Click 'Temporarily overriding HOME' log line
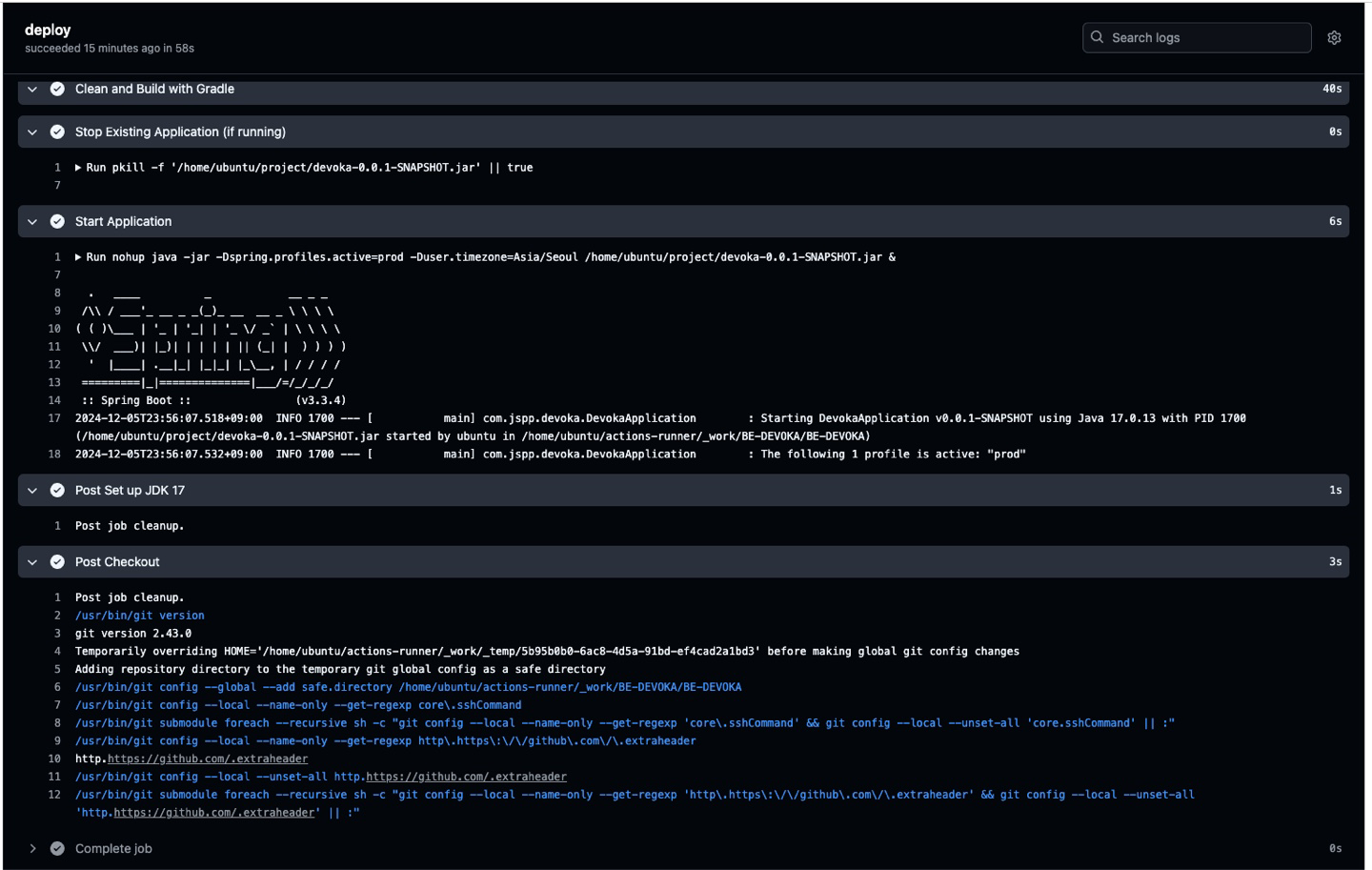Viewport: 1372px width, 870px height. (547, 652)
